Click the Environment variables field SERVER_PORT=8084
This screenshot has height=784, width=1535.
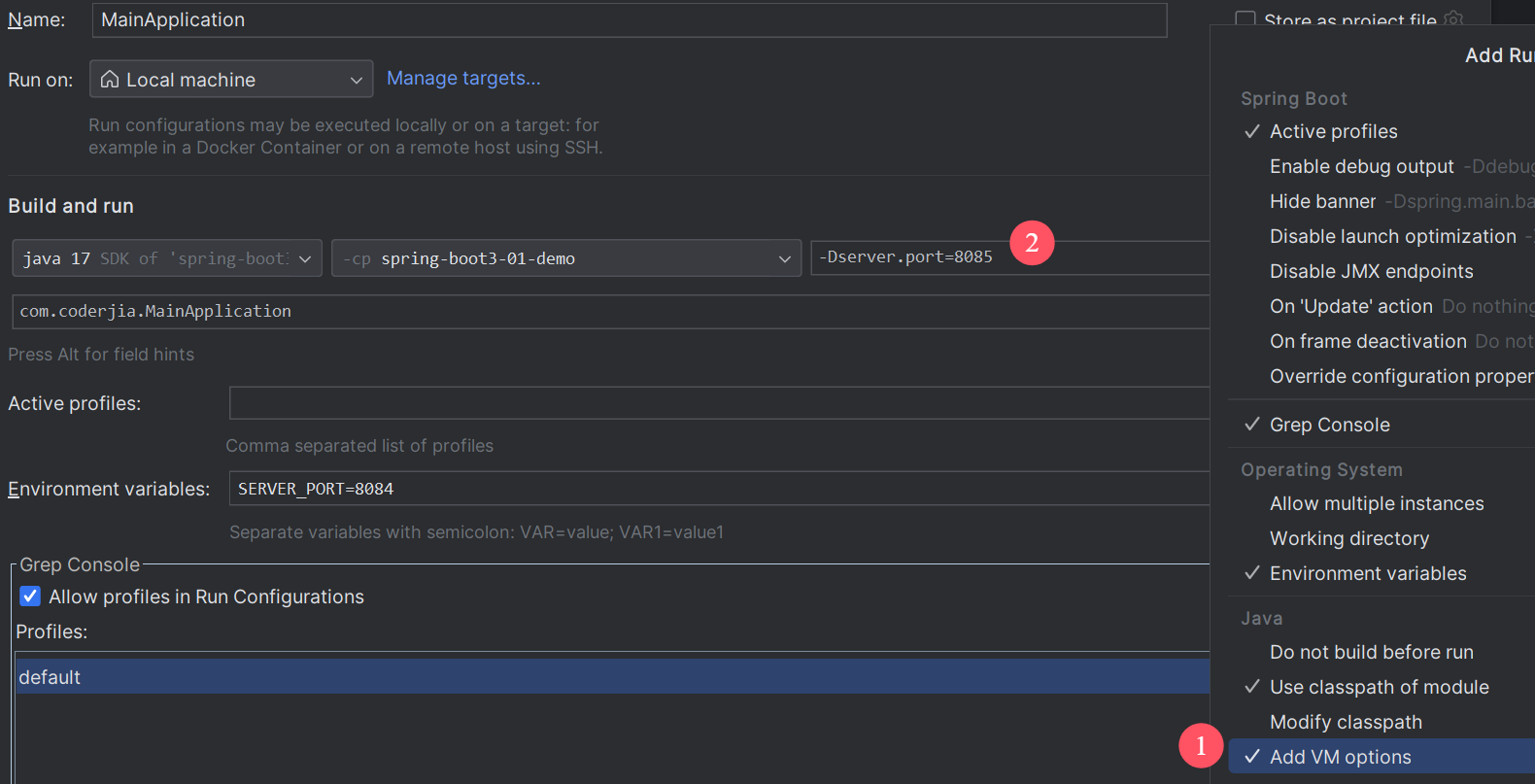[x=719, y=489]
